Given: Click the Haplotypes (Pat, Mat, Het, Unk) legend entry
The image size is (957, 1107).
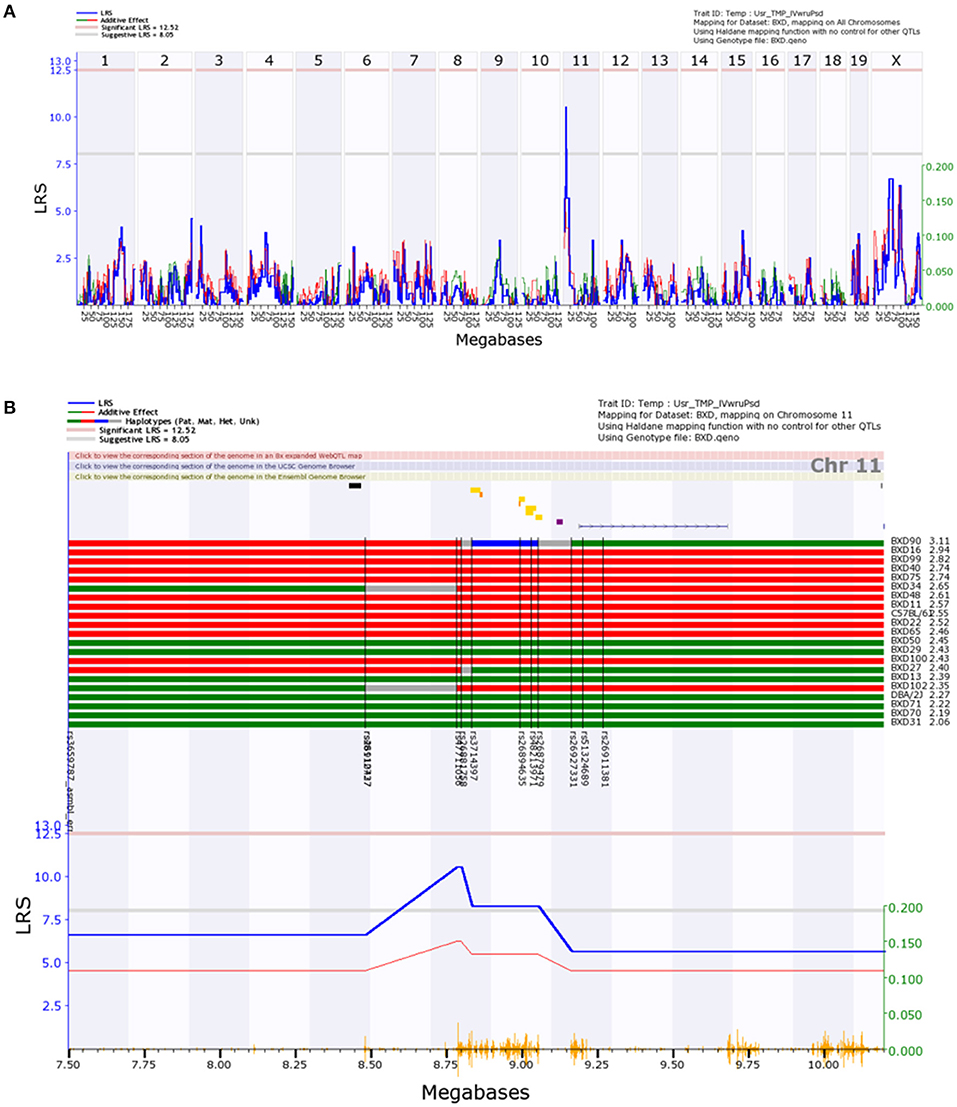Looking at the screenshot, I should pyautogui.click(x=192, y=421).
